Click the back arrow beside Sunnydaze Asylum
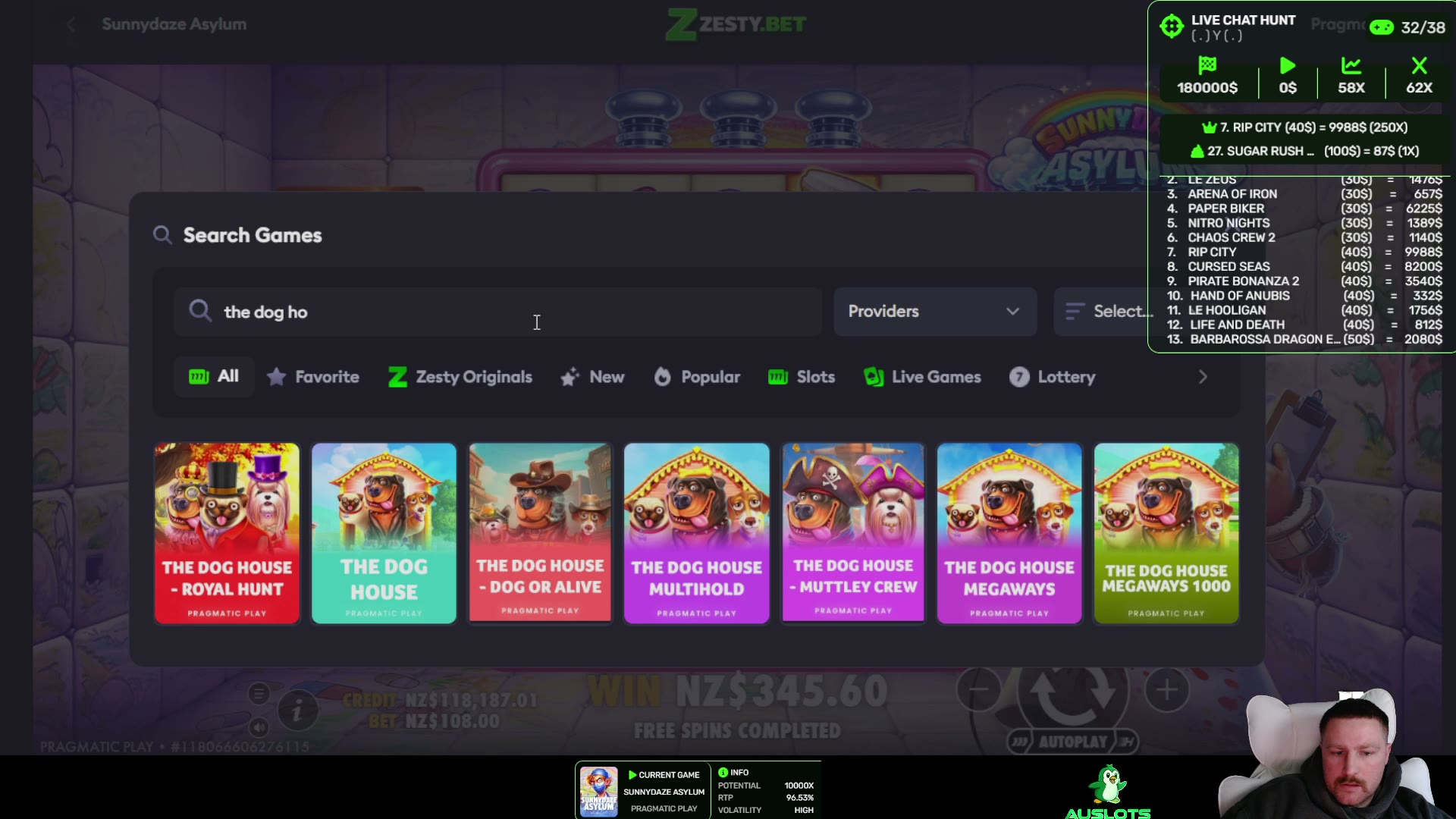Viewport: 1456px width, 819px height. click(71, 24)
